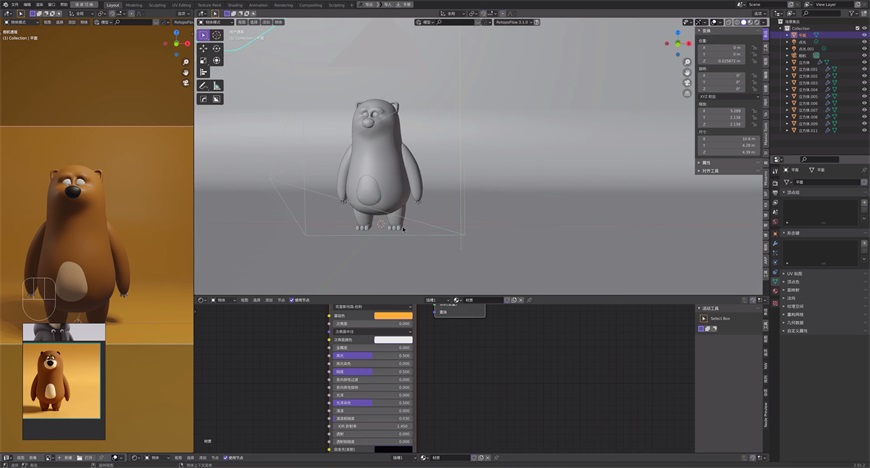Open XYZ 欧拉 rotation mode dropdown
Screen dimensions: 870x468
coord(729,97)
